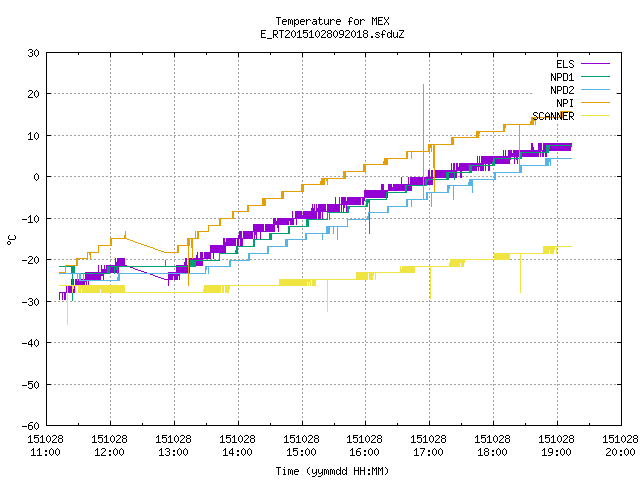
Task: Click the y-axis label 0
Action: 37,177
